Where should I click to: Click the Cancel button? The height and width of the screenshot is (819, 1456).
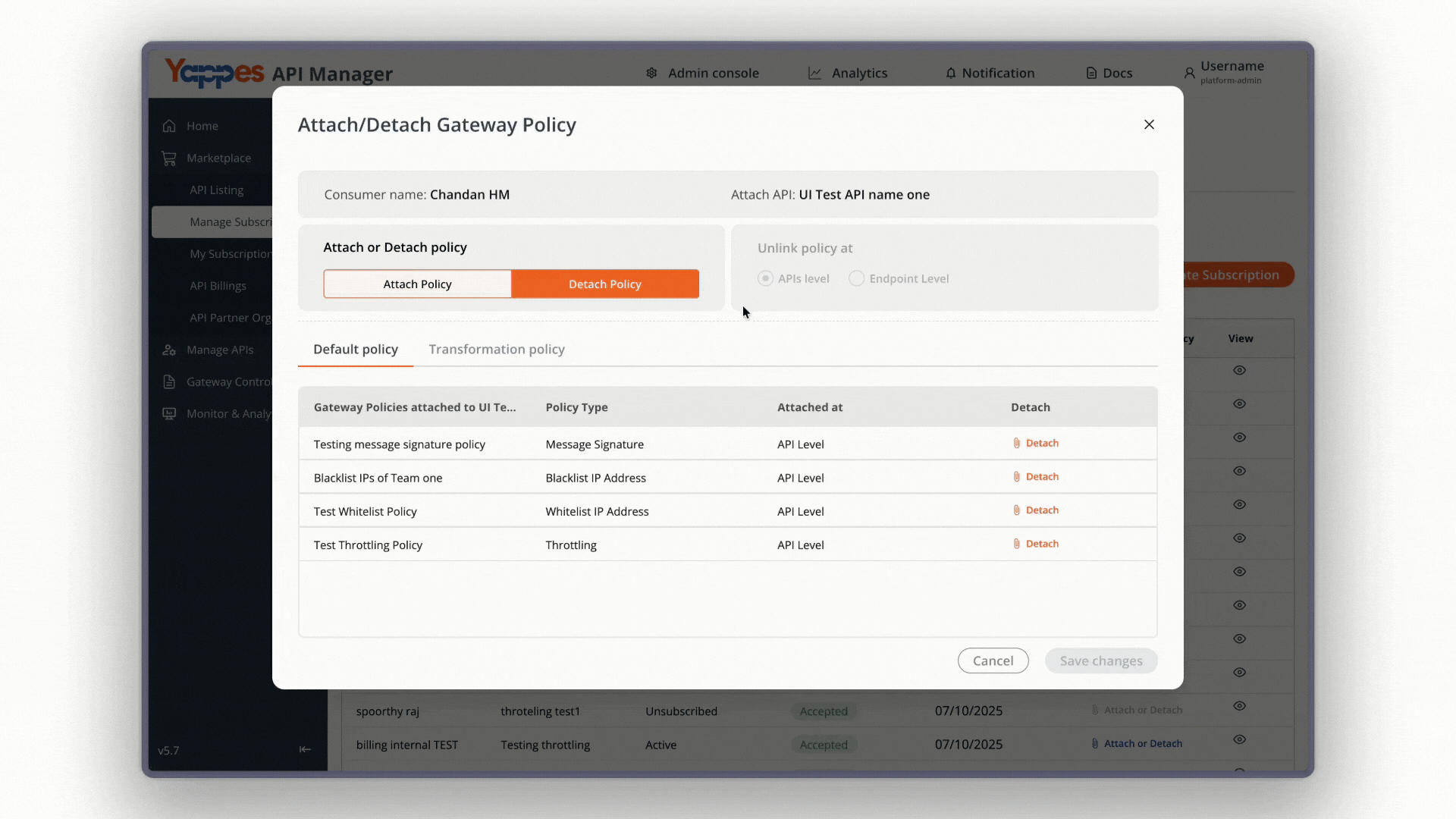pyautogui.click(x=993, y=661)
